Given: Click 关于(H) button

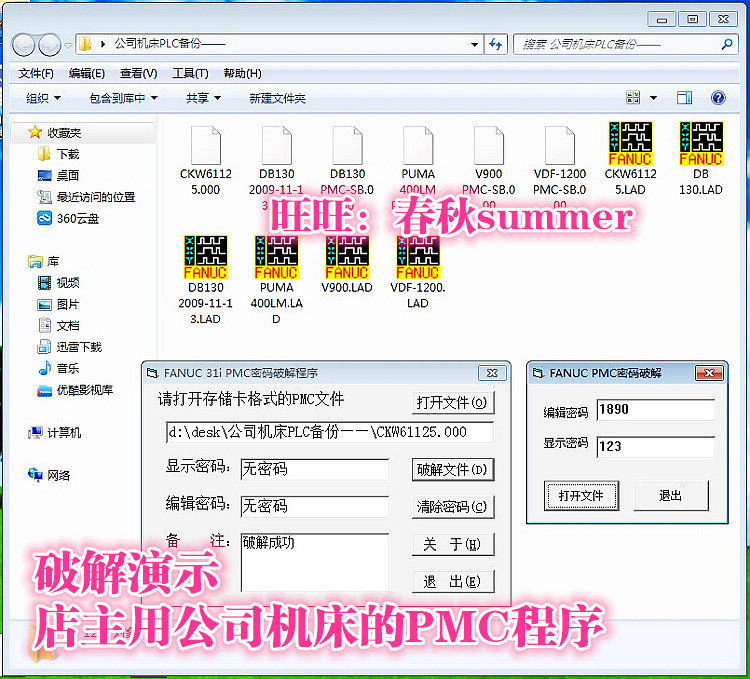Looking at the screenshot, I should click(x=452, y=544).
